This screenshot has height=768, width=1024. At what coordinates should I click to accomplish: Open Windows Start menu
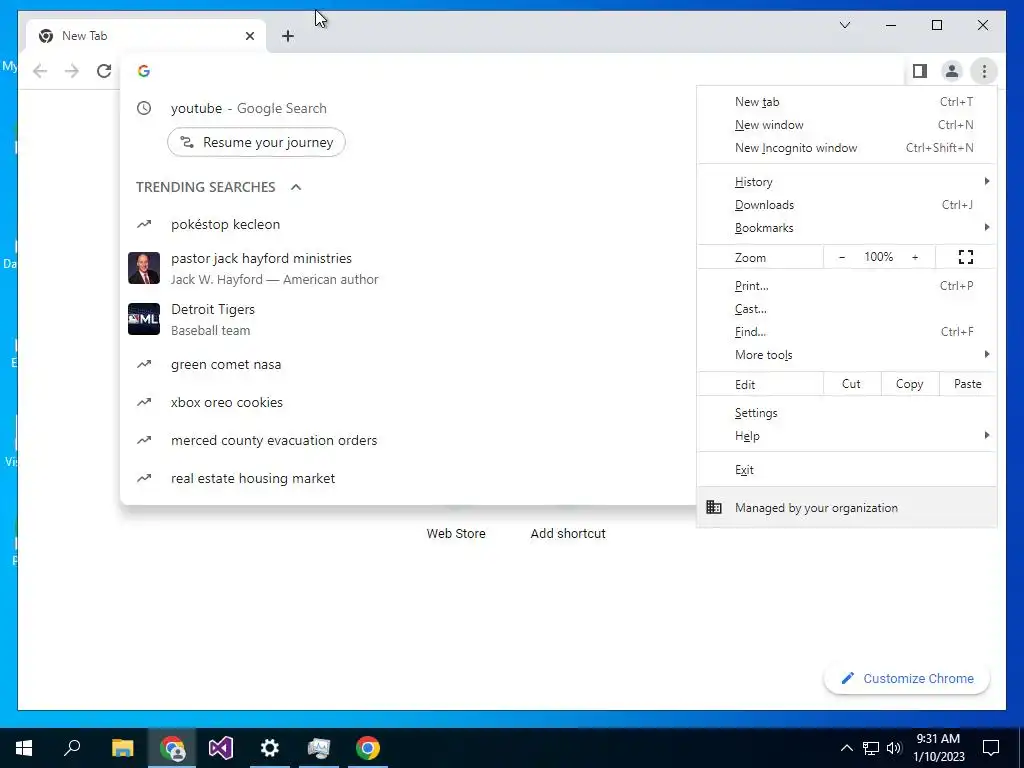(24, 748)
